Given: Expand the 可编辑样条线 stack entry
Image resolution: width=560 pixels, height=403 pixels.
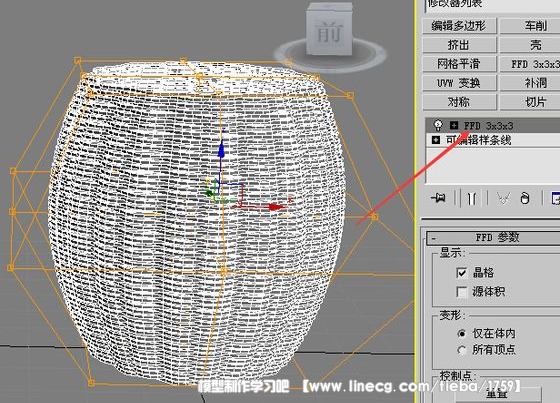Looking at the screenshot, I should pyautogui.click(x=435, y=140).
